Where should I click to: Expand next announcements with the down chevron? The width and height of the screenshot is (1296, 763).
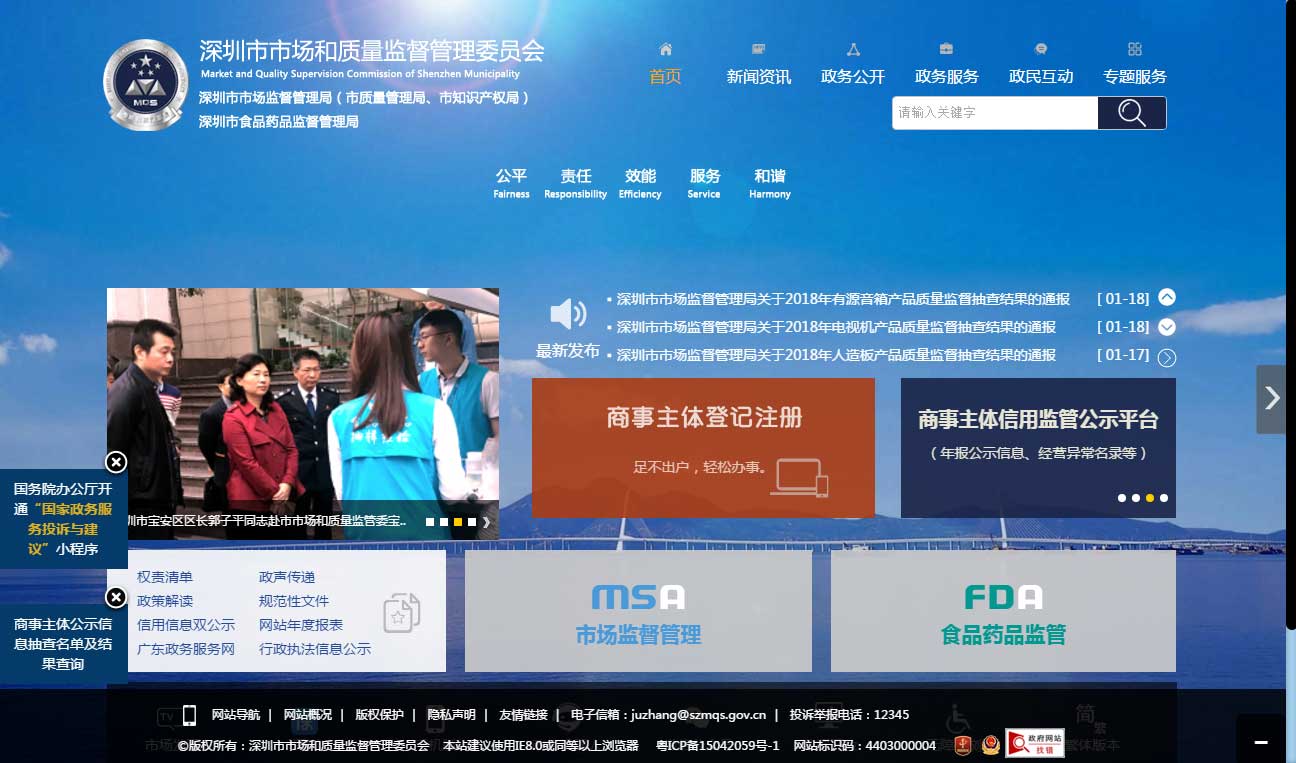[1167, 326]
